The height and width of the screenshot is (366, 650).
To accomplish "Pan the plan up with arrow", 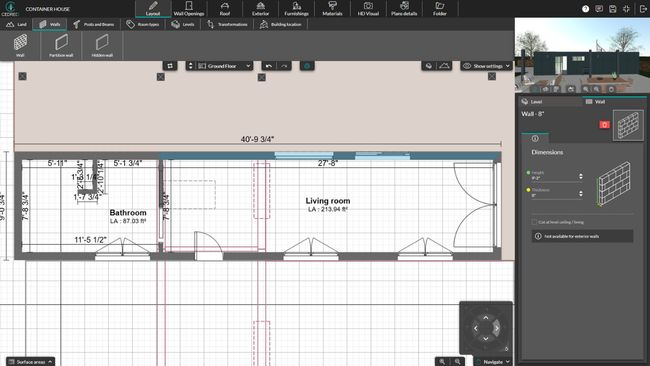I will pos(486,318).
